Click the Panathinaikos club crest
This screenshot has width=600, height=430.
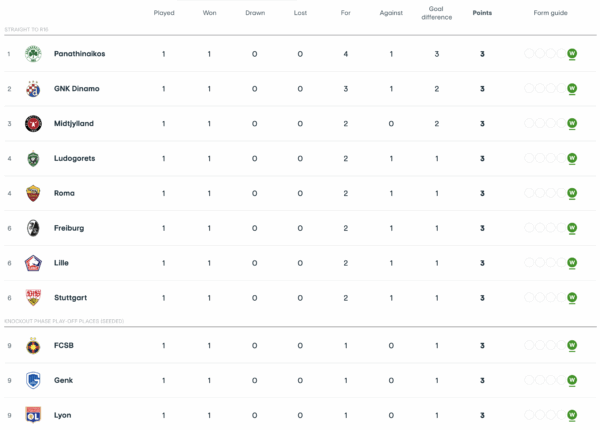(x=31, y=53)
